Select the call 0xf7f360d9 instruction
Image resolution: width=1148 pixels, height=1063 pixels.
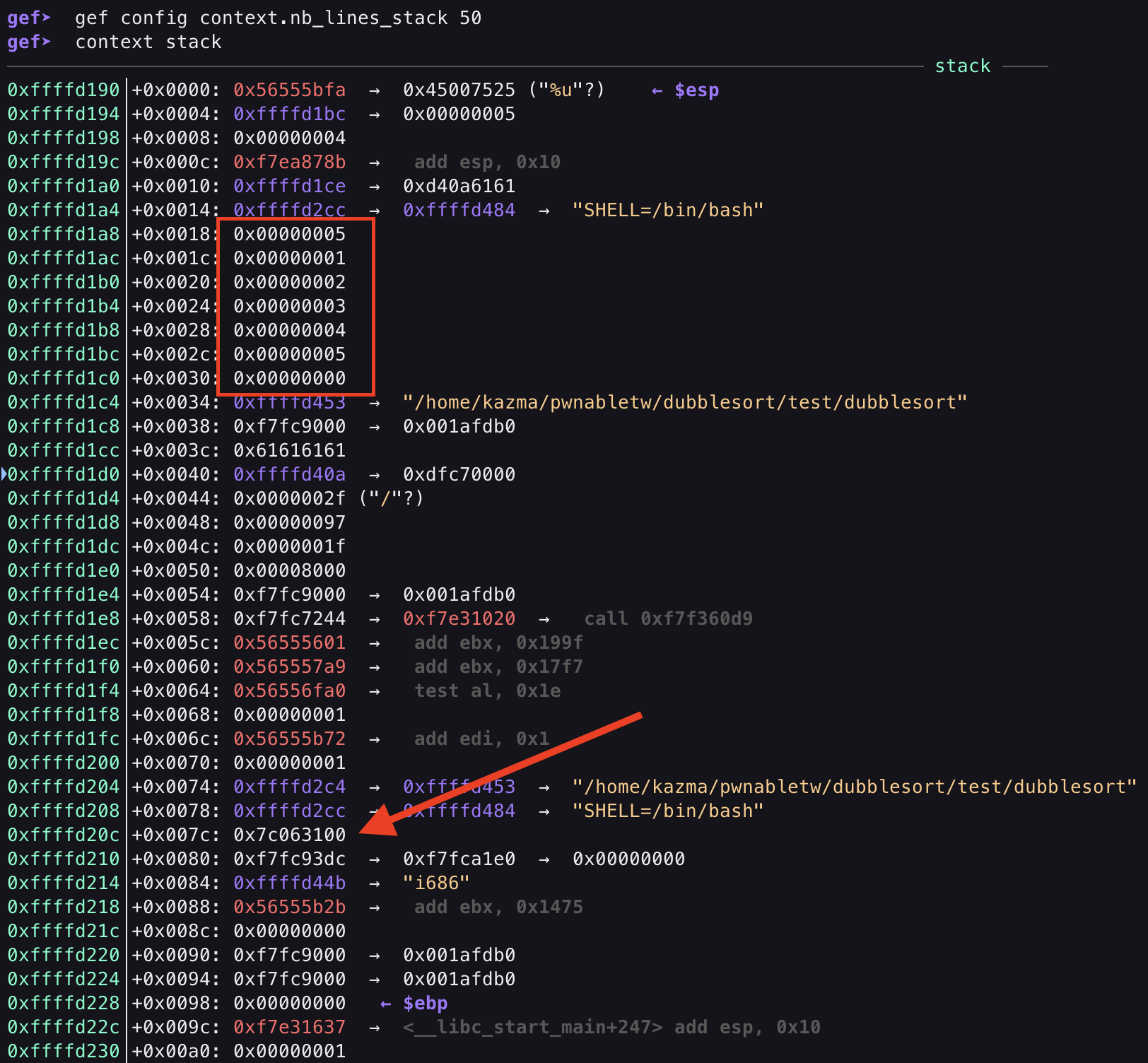(x=668, y=618)
